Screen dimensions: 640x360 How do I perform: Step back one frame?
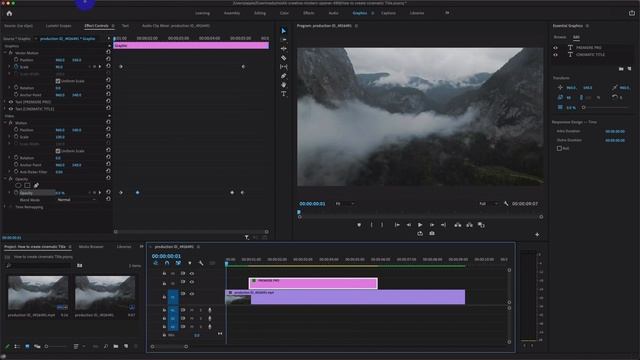409,225
